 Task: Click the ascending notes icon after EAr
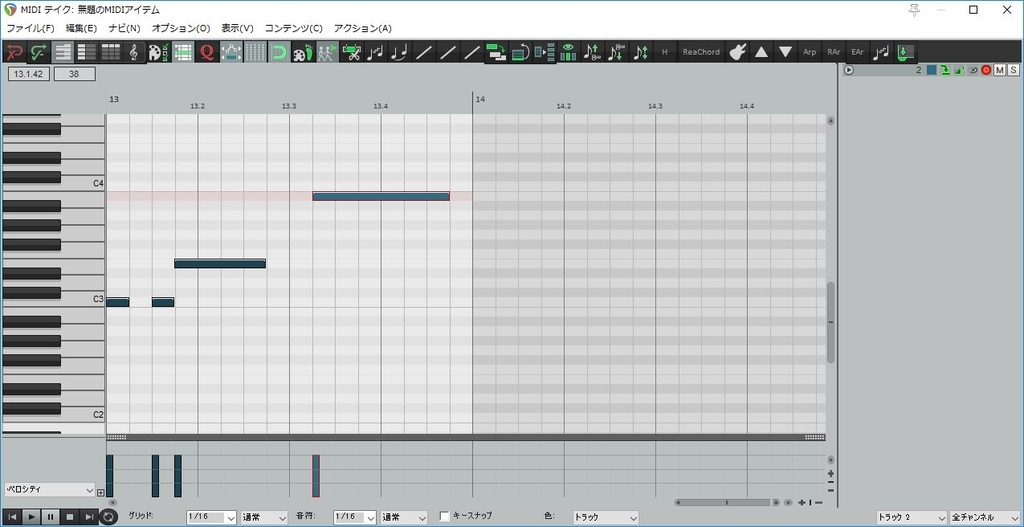(x=882, y=52)
